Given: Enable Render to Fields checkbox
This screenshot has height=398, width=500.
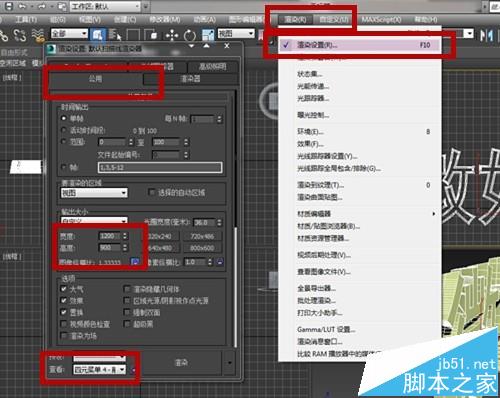Looking at the screenshot, I should [x=64, y=335].
